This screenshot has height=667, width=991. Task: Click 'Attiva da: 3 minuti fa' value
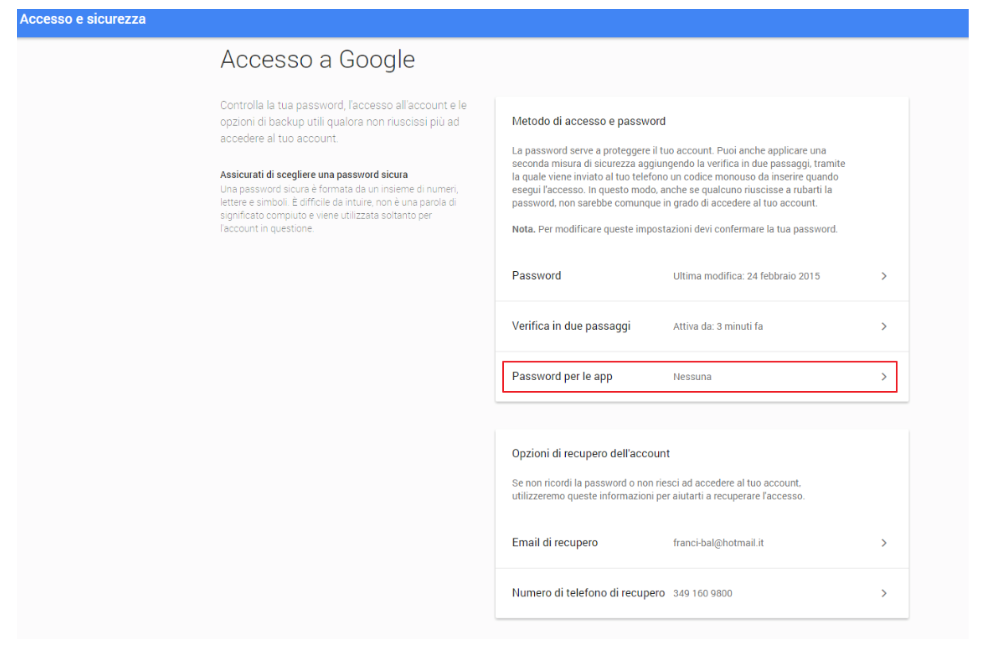pos(718,326)
